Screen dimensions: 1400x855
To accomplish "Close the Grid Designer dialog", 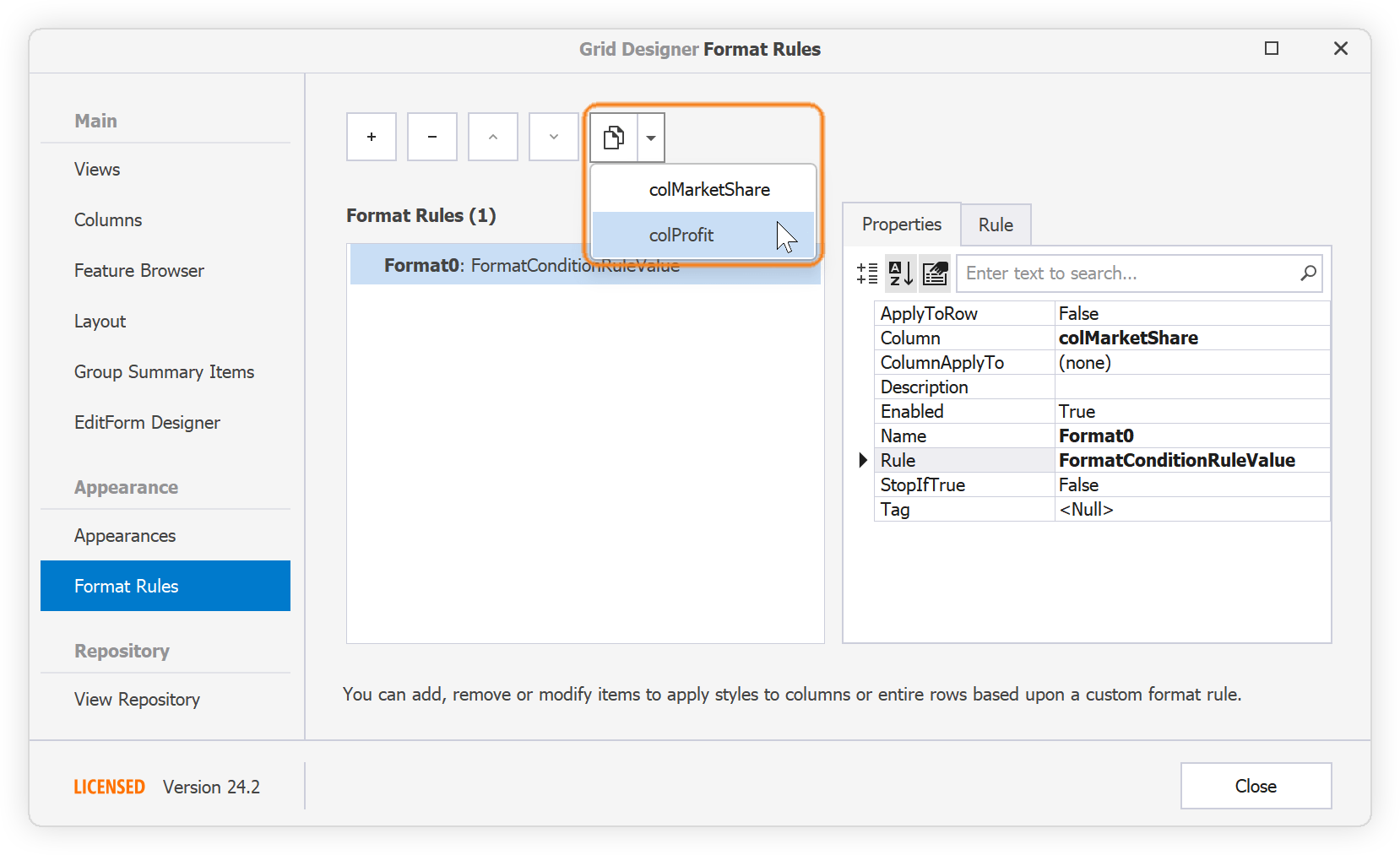I will pos(1256,786).
